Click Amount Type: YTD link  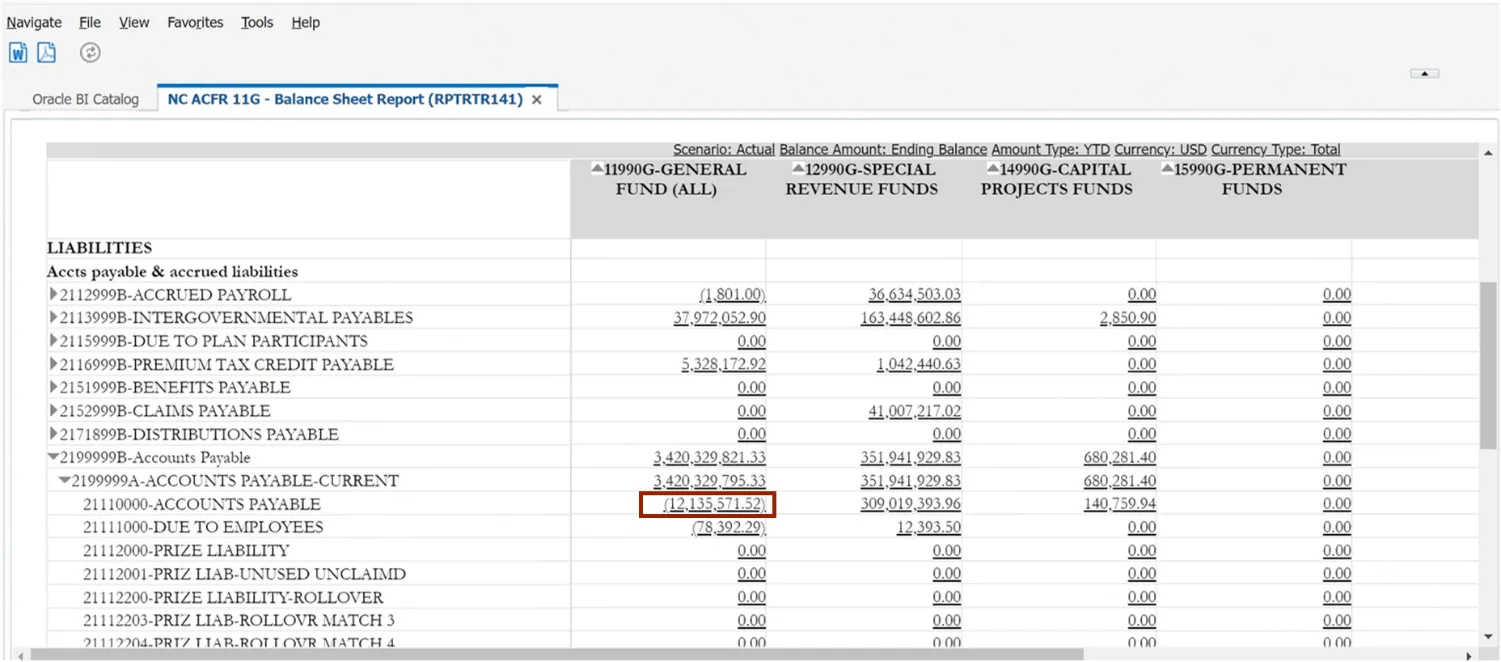[x=1051, y=149]
